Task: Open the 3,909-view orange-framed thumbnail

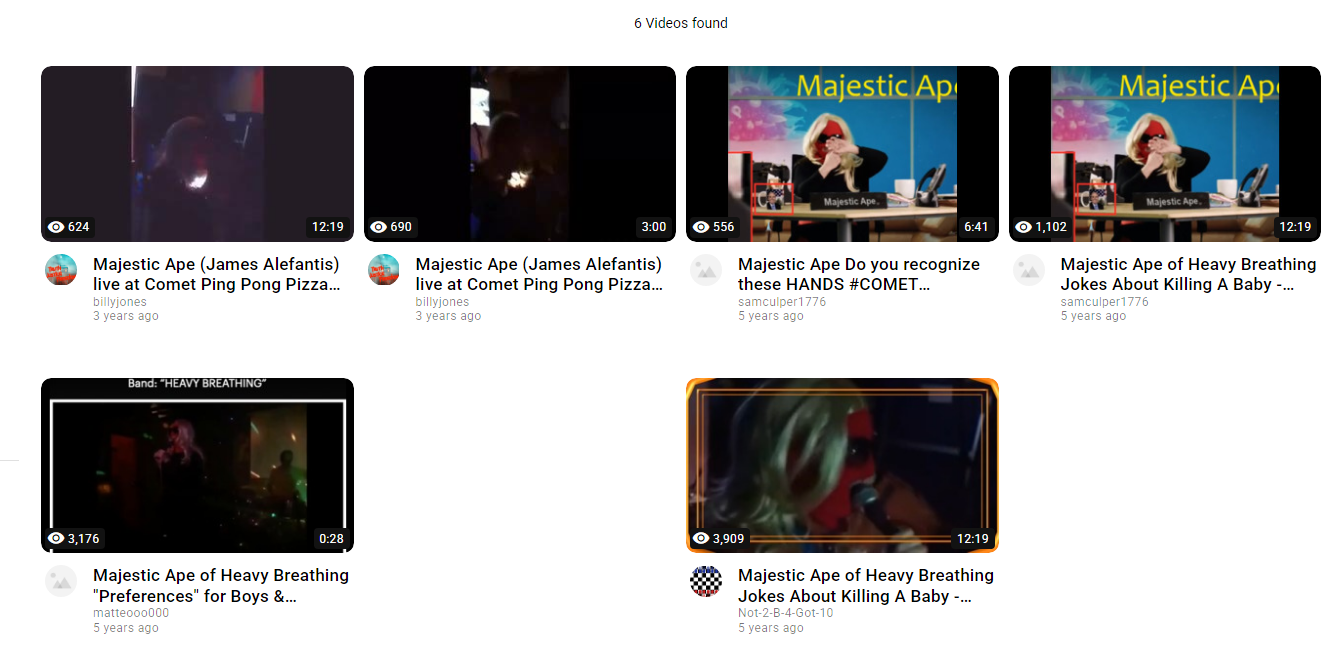Action: click(842, 465)
